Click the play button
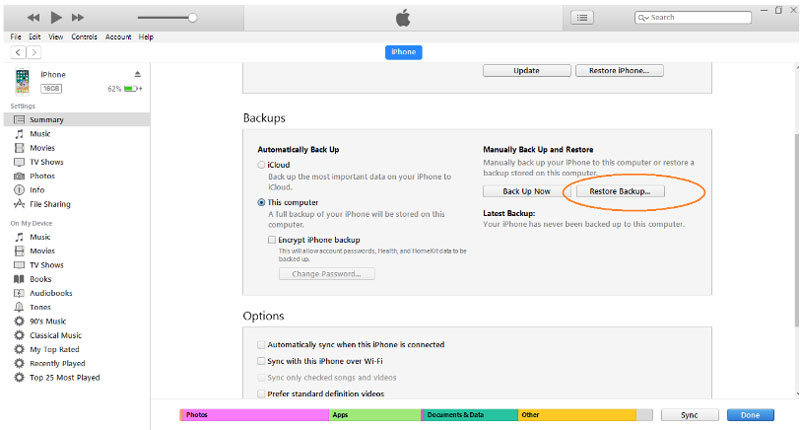The width and height of the screenshot is (800, 430). (56, 17)
